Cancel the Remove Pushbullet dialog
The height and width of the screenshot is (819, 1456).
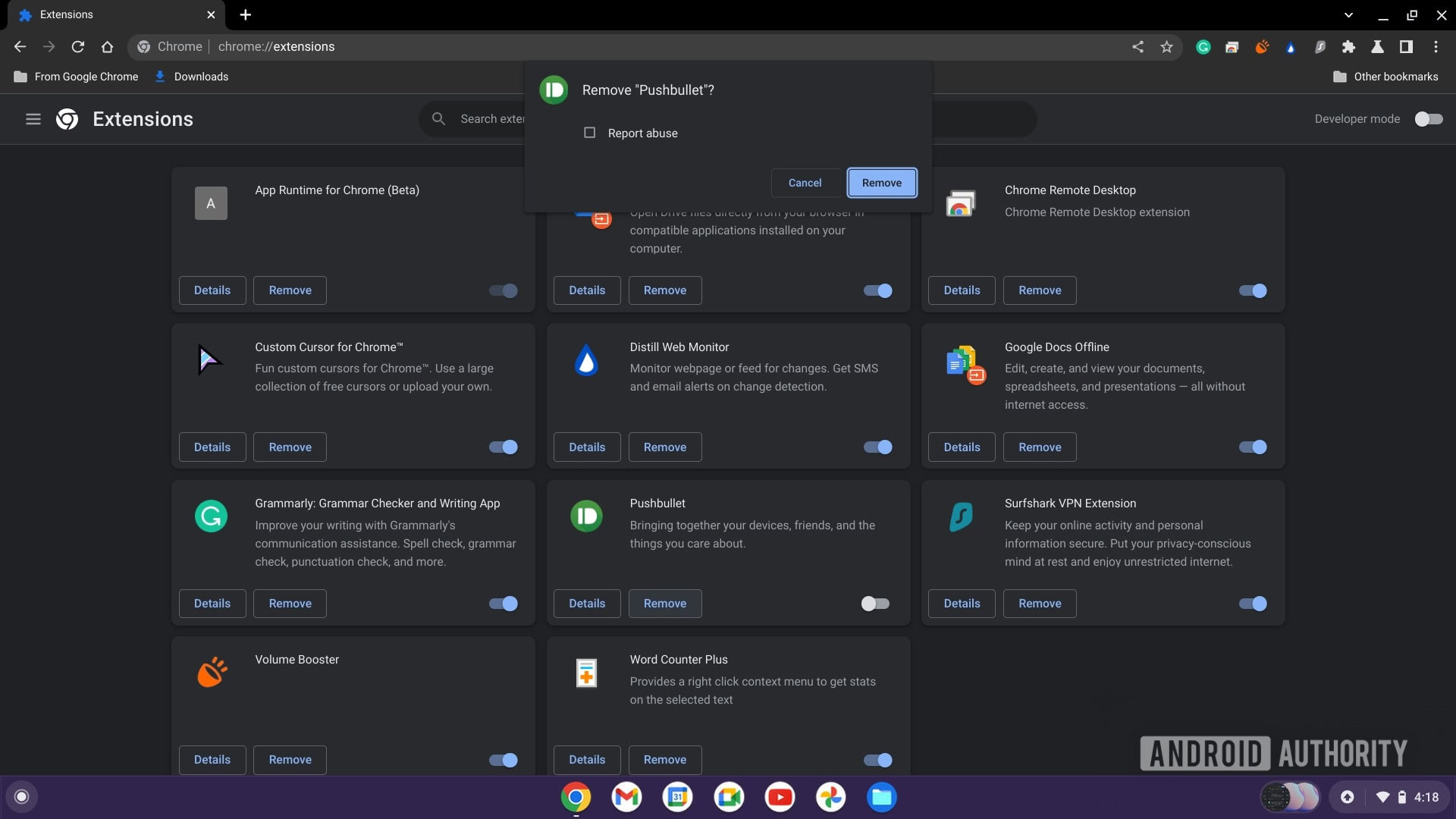pos(805,183)
